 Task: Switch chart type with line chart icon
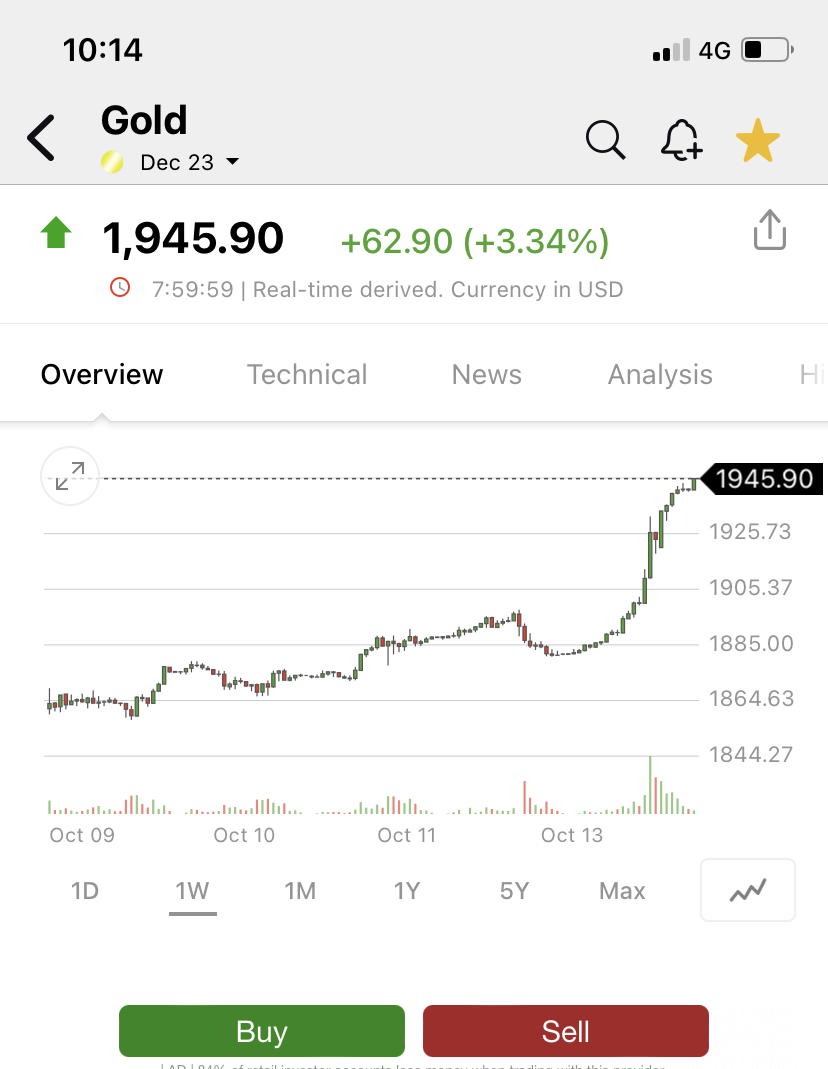point(748,890)
